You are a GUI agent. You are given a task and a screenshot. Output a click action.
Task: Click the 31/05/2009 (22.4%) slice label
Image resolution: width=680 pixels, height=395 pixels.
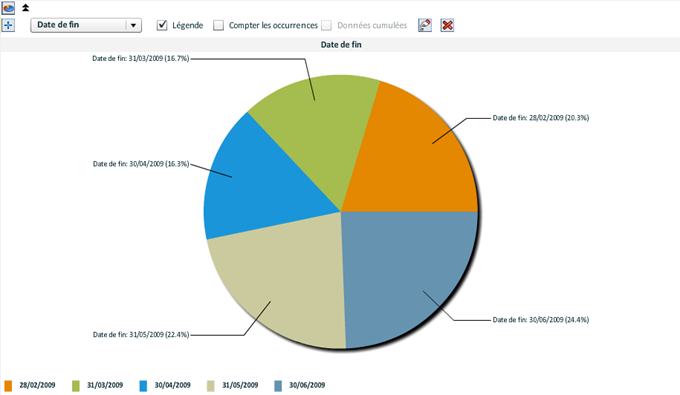(x=141, y=335)
